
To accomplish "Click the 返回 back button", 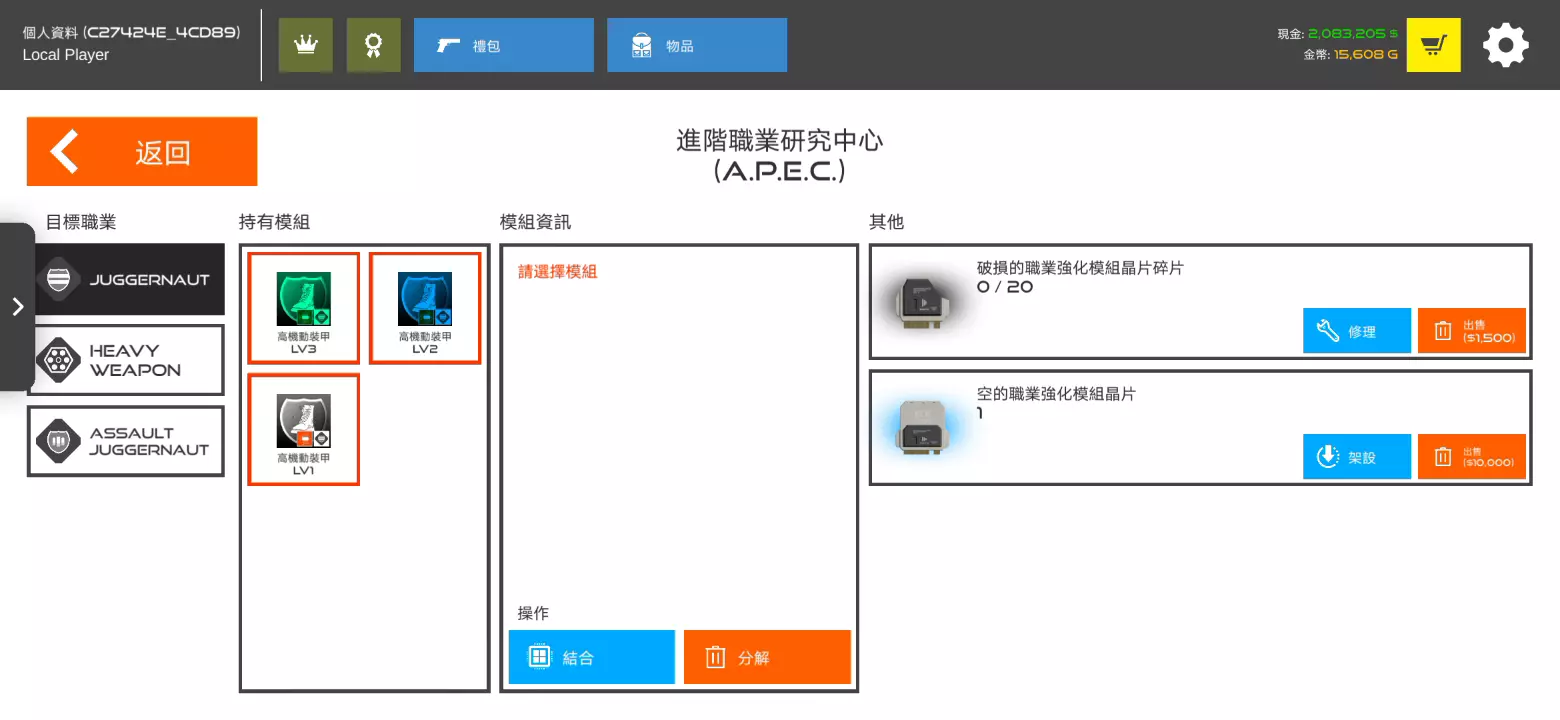I will coord(142,152).
